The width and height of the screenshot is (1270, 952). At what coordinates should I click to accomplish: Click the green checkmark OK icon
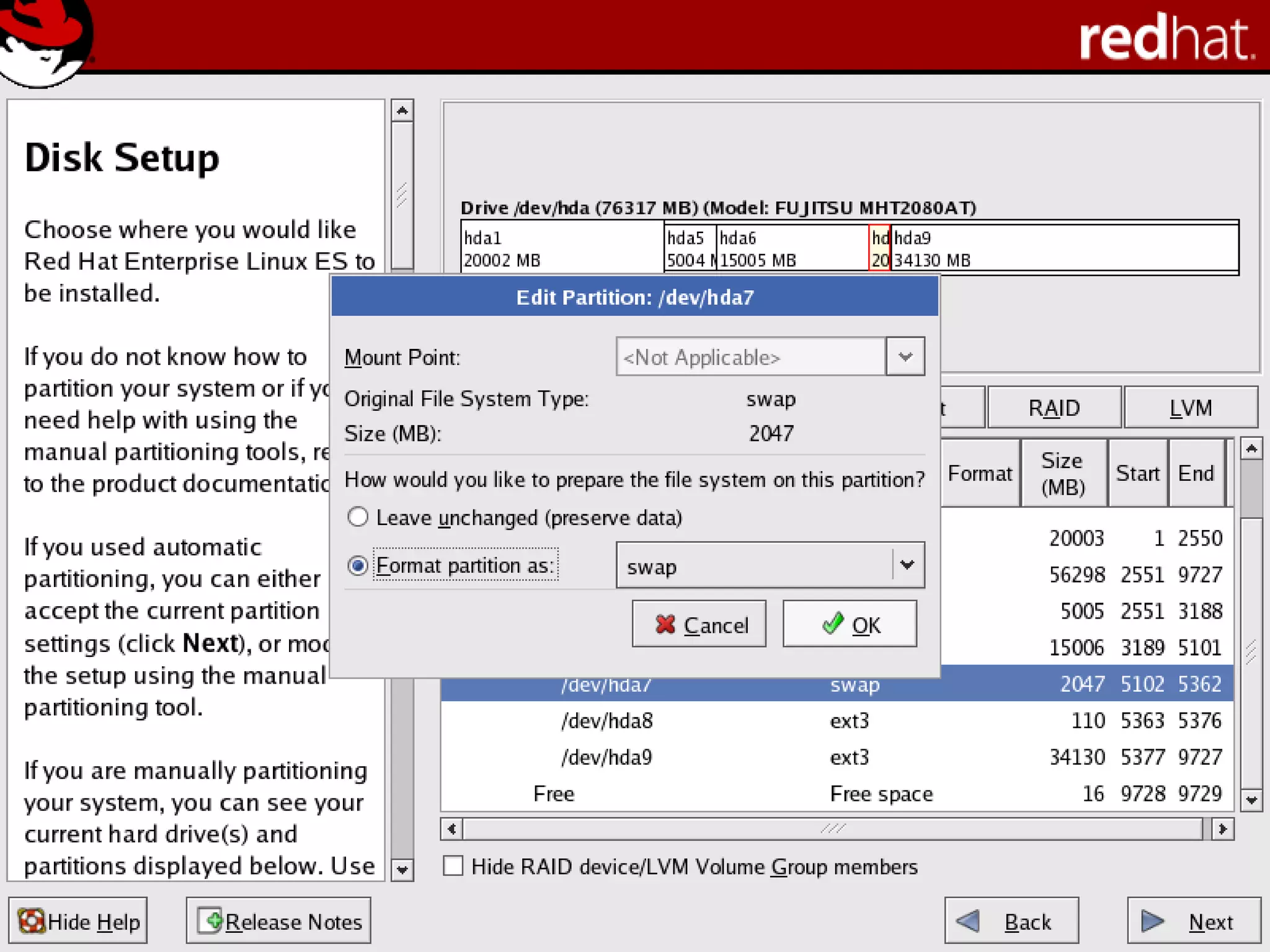click(833, 623)
